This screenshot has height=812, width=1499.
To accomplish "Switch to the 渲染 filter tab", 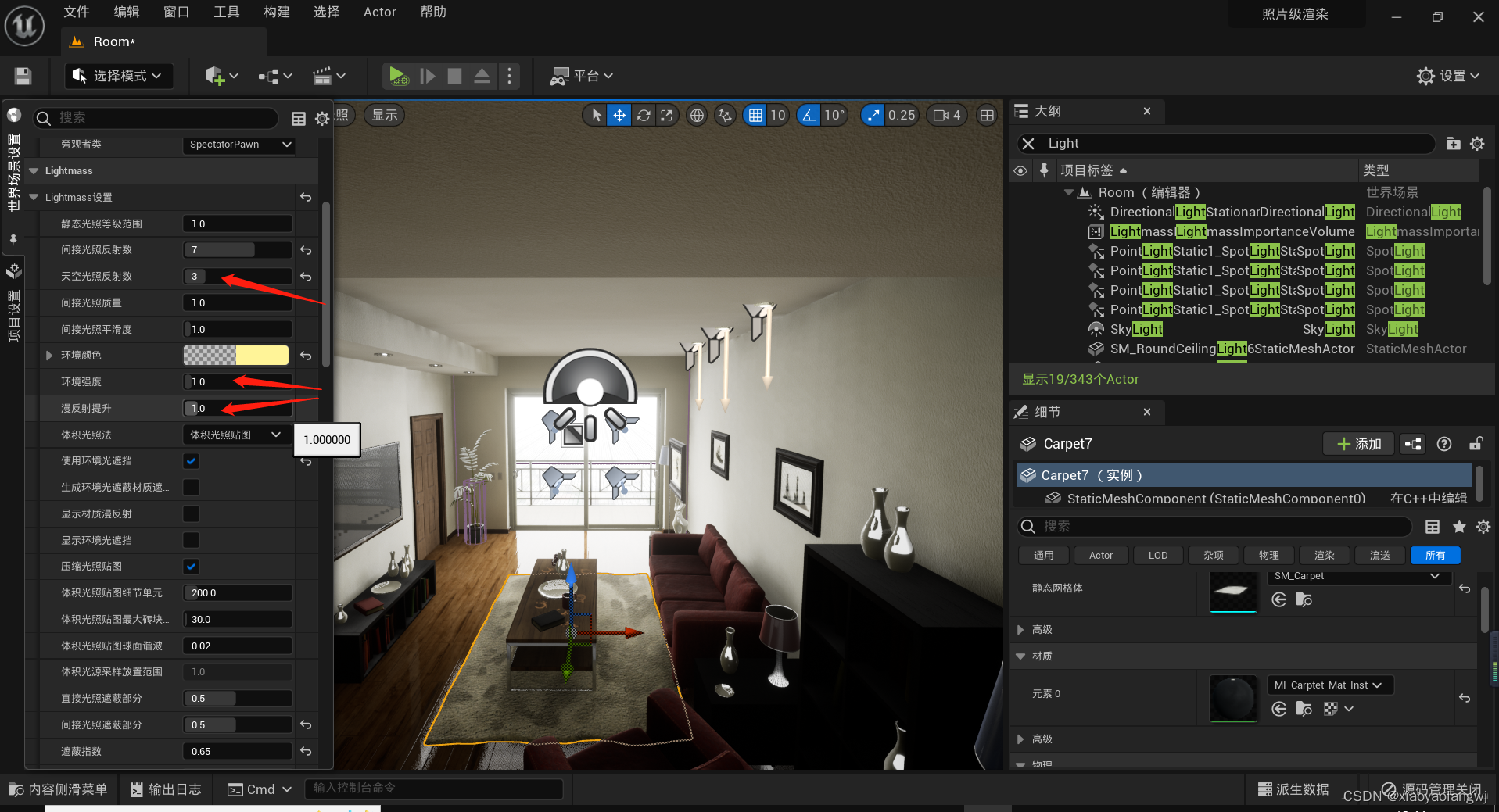I will click(x=1324, y=555).
